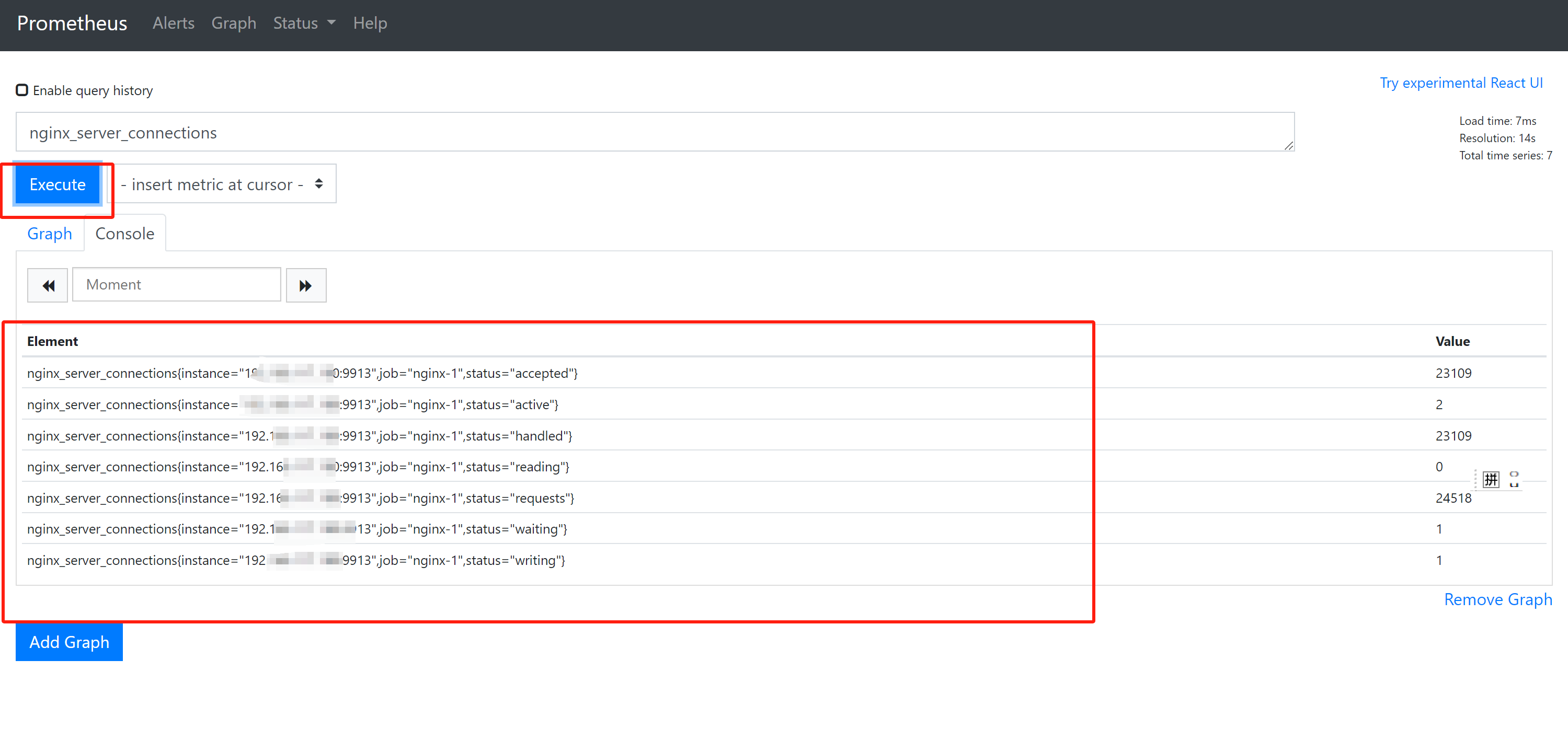The image size is (1568, 729).
Task: Select the Console tab
Action: [125, 234]
